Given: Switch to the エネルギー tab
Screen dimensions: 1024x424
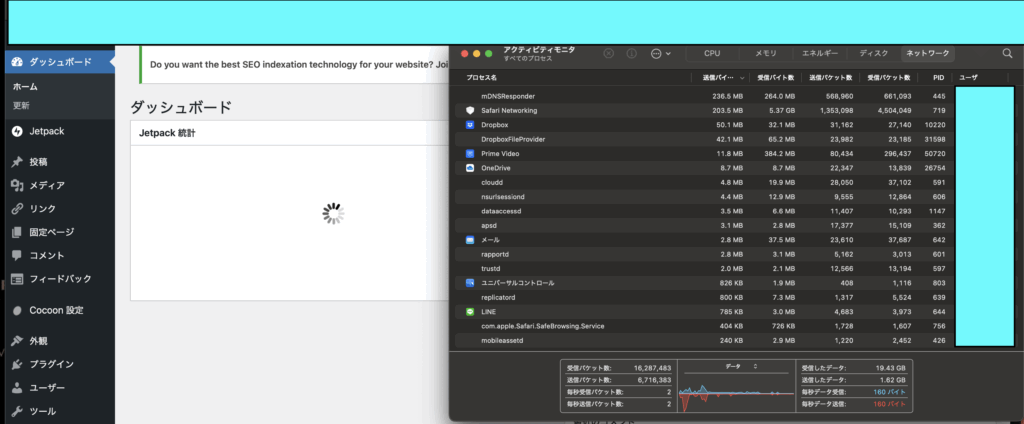Looking at the screenshot, I should coord(820,54).
